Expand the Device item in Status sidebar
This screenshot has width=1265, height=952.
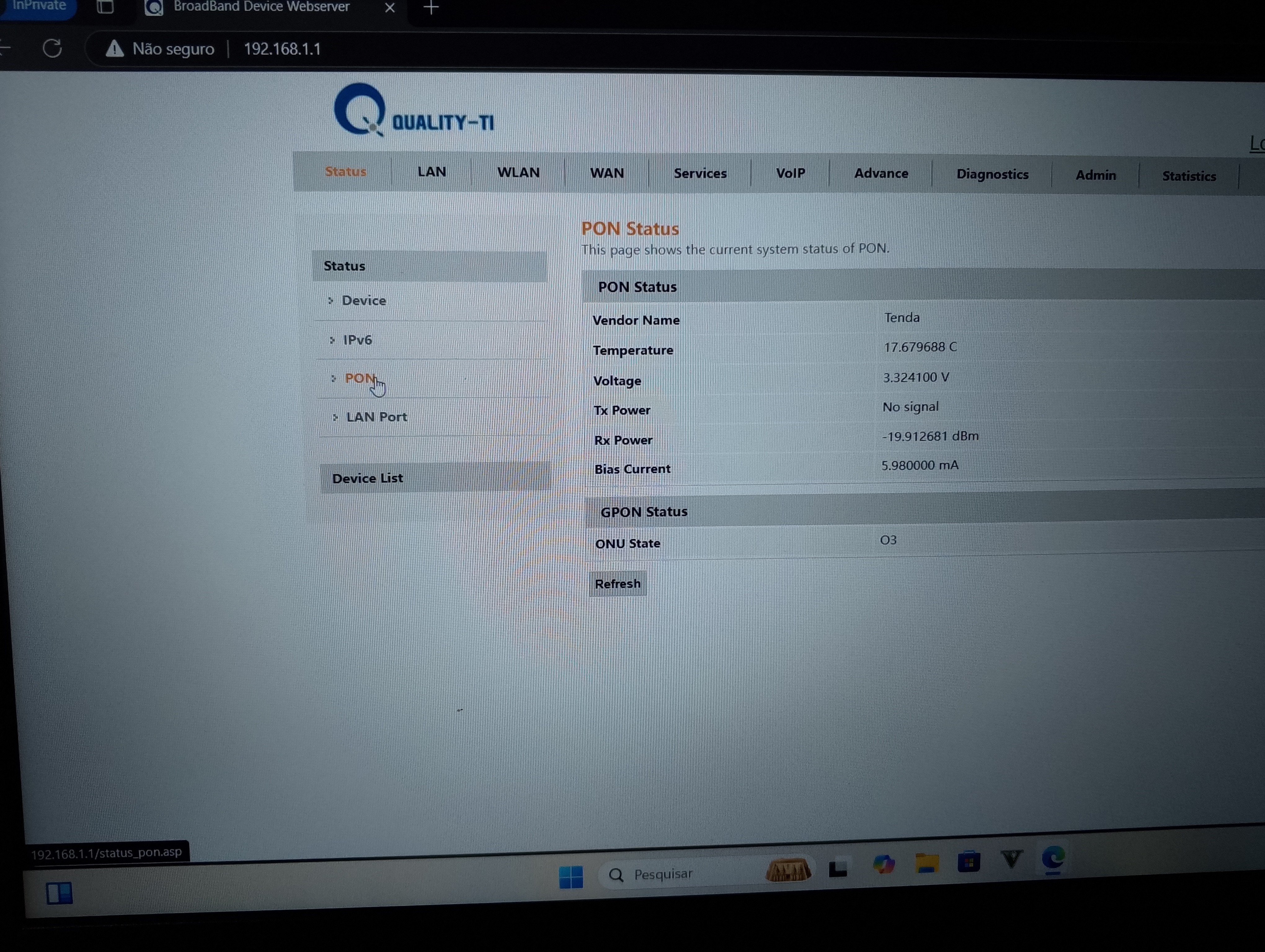(364, 301)
